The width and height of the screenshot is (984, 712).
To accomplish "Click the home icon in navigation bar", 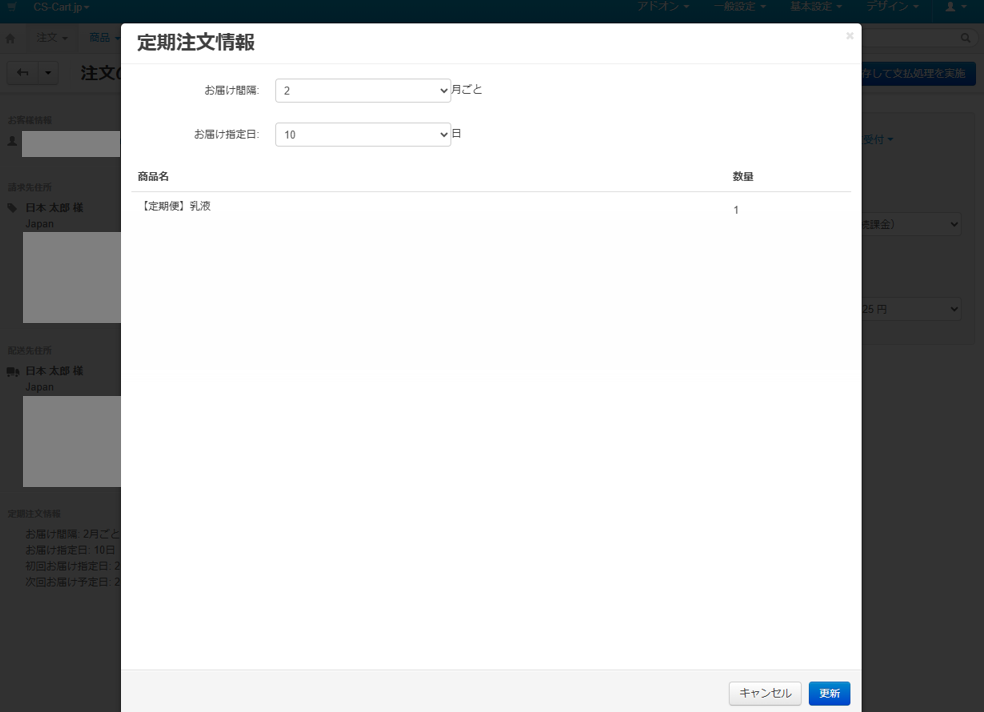I will tap(11, 38).
